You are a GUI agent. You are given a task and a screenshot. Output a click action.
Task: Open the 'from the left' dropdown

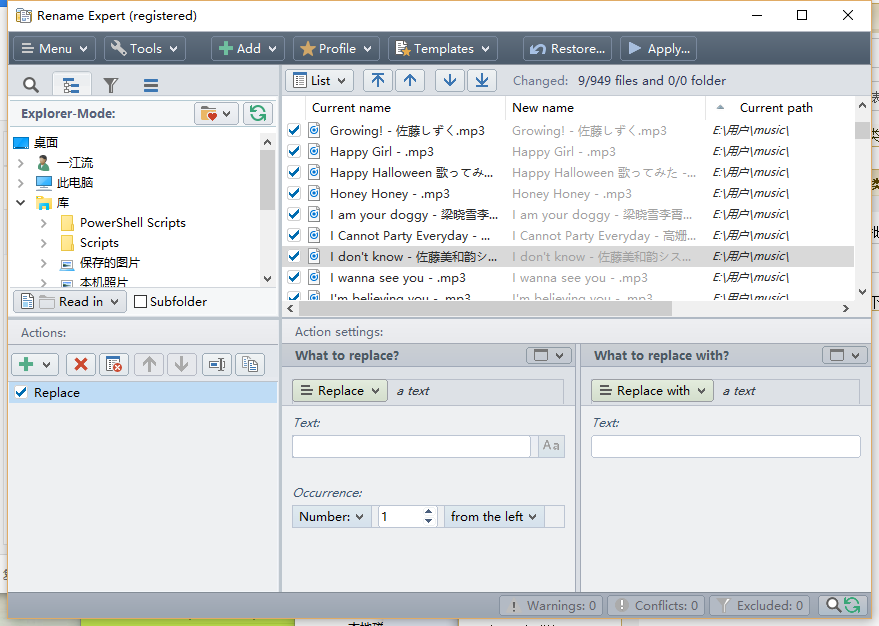[x=493, y=516]
